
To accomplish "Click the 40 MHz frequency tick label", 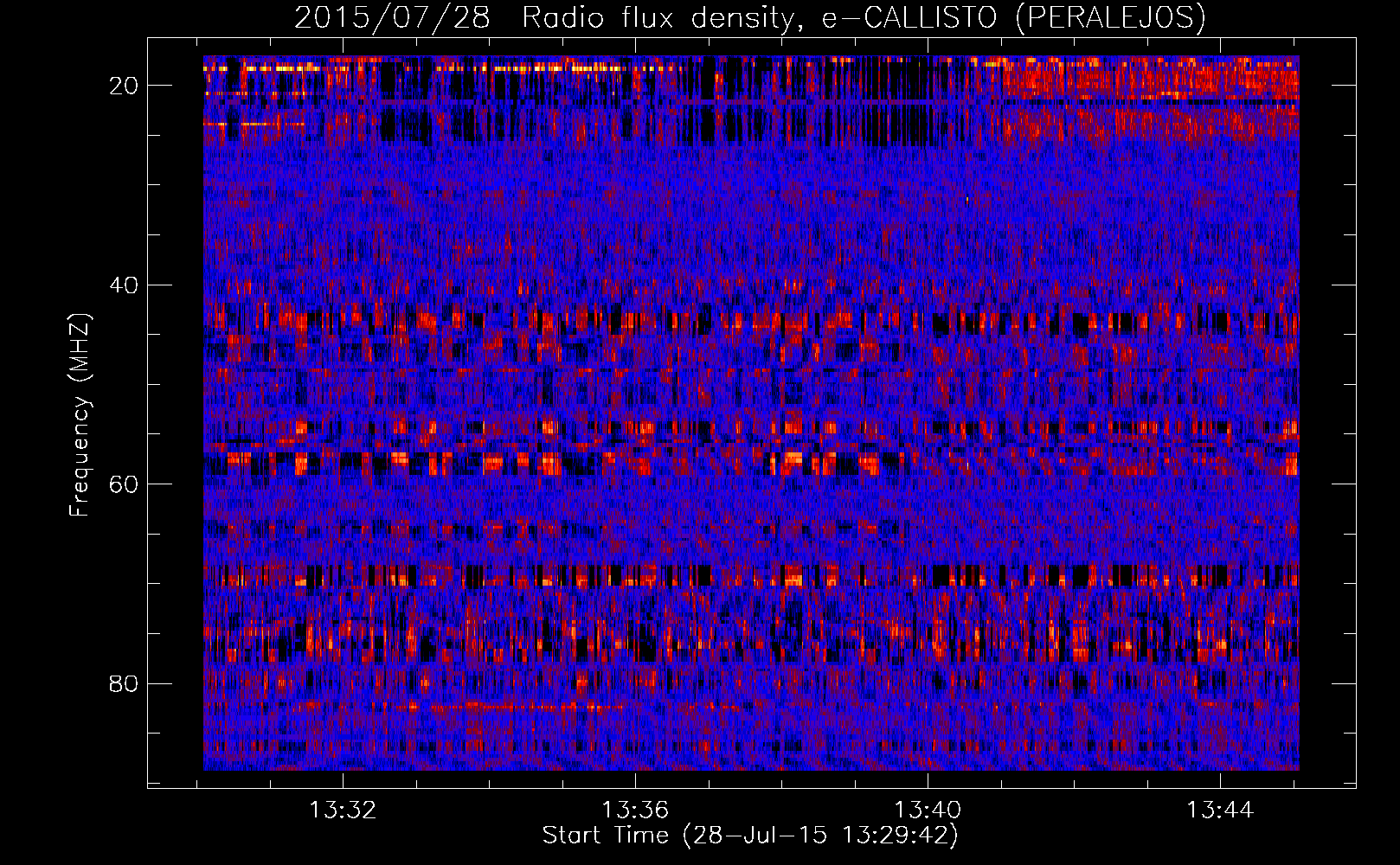I will [124, 285].
